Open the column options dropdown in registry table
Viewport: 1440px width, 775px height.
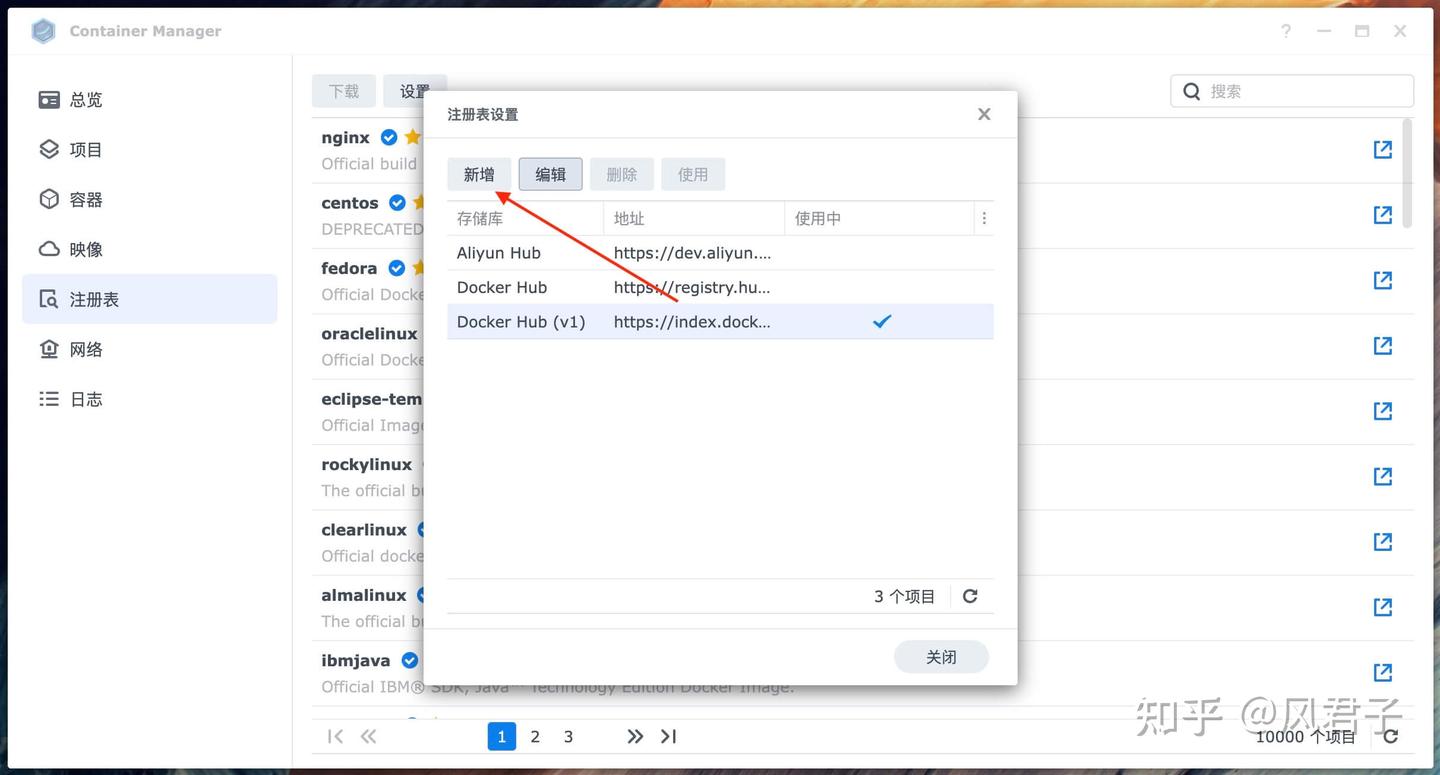983,217
